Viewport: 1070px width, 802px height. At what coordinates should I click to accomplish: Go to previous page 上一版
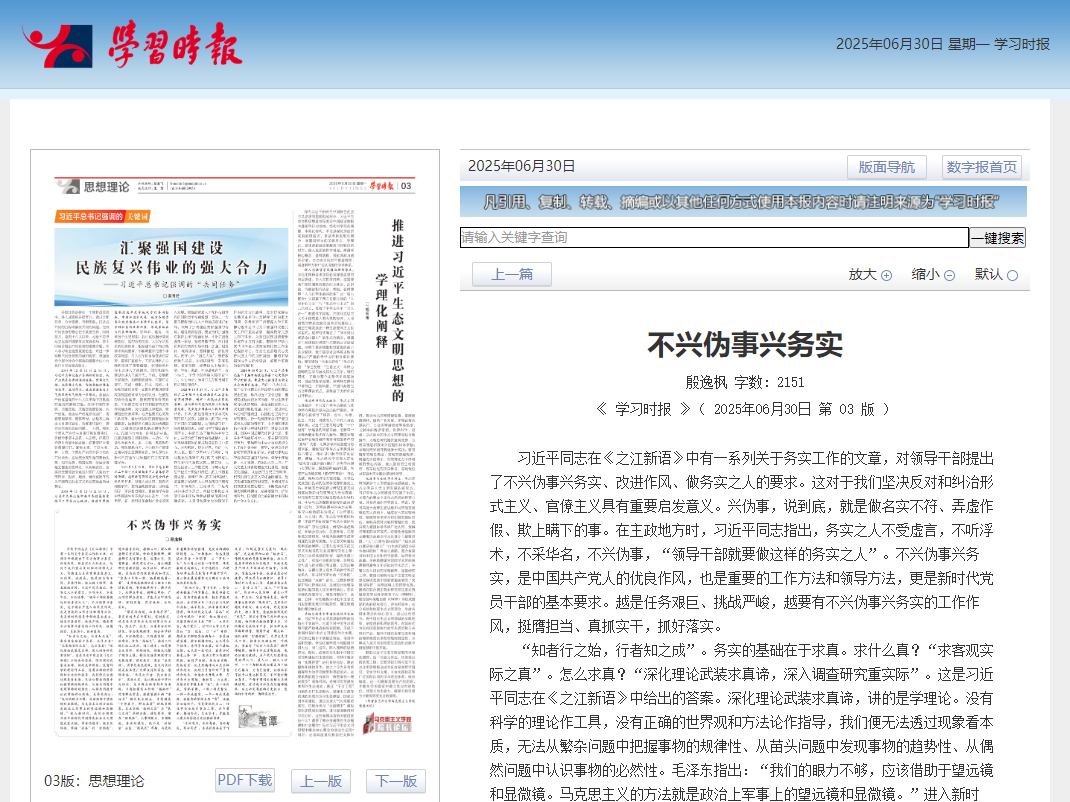(x=321, y=781)
